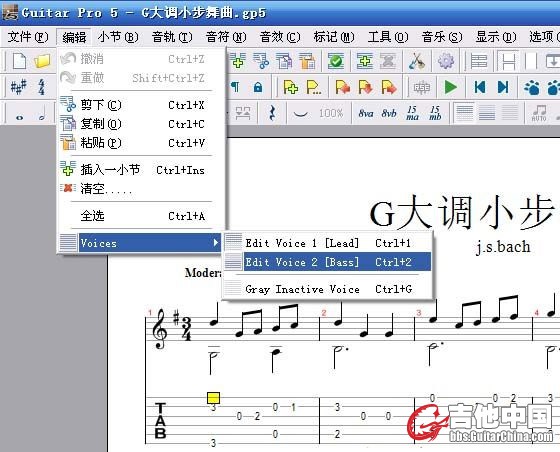
Task: Toggle the first voice lines toolbar button
Action: pyautogui.click(x=464, y=113)
